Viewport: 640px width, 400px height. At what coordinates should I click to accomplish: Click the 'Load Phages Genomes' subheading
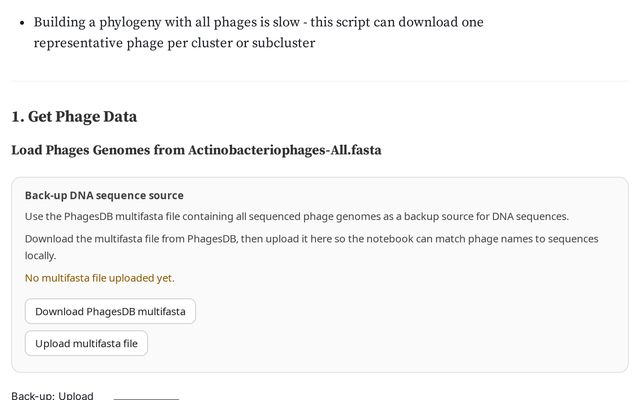point(90,150)
